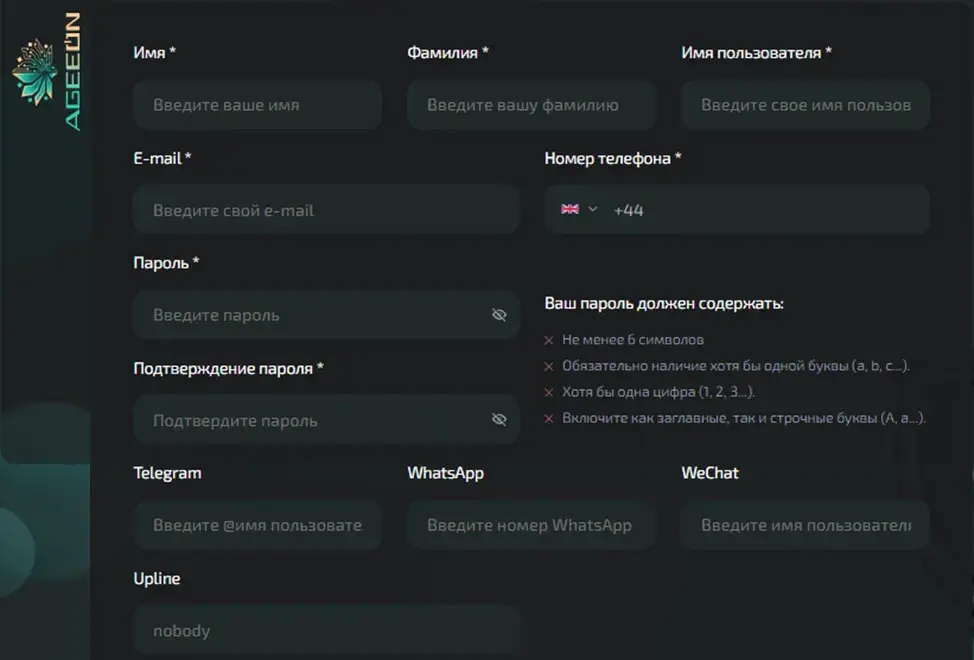Click the WeChat username input field
The height and width of the screenshot is (660, 974).
pos(805,525)
